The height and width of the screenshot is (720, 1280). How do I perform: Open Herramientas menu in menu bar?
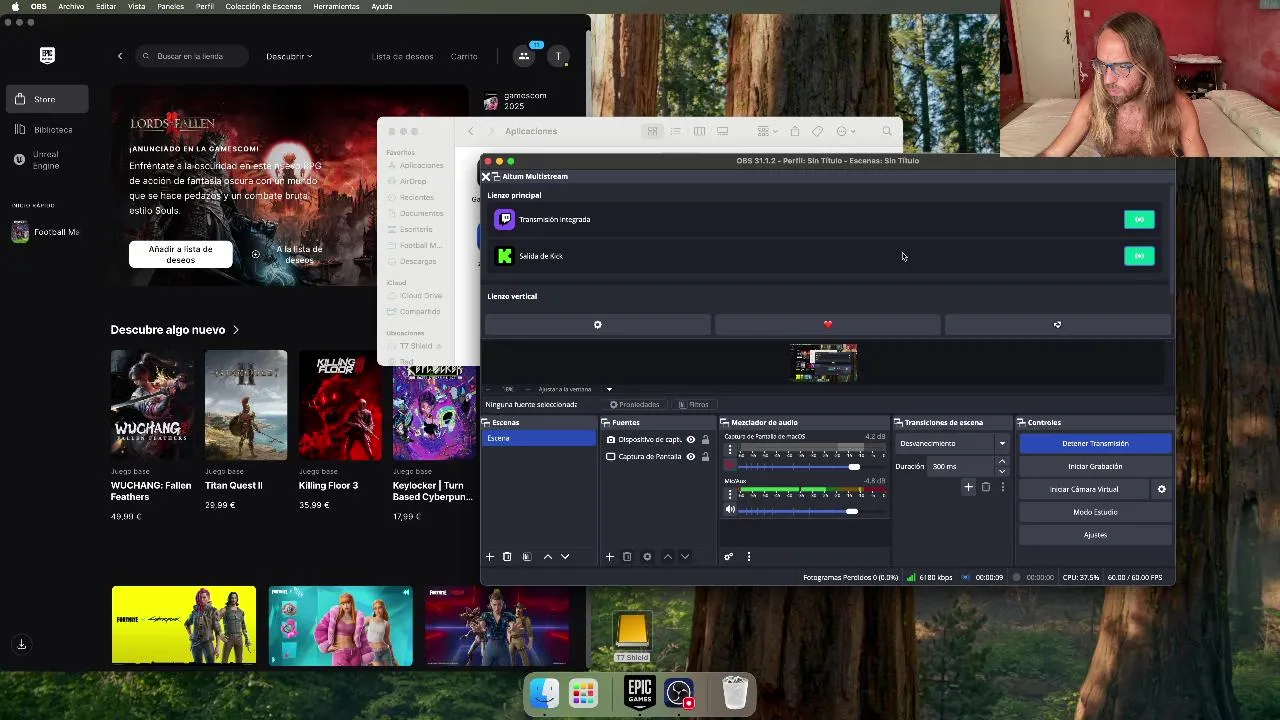pyautogui.click(x=336, y=6)
